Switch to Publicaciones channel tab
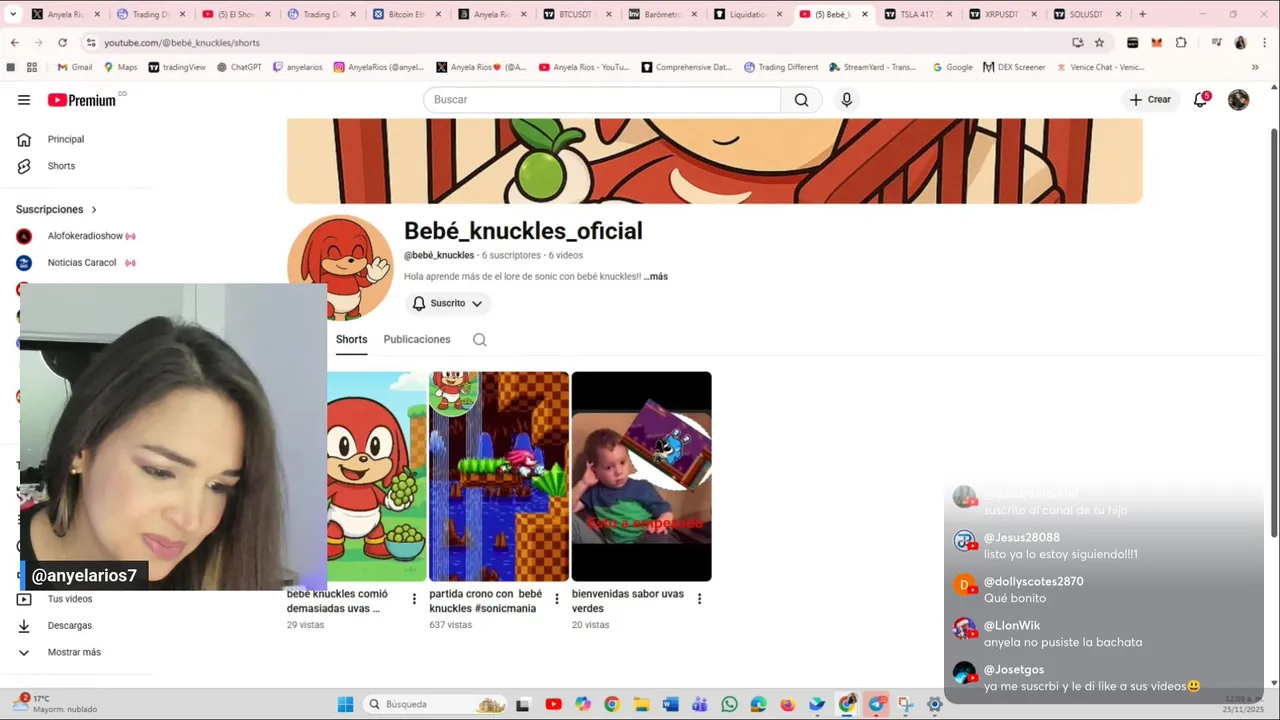1280x720 pixels. click(417, 339)
